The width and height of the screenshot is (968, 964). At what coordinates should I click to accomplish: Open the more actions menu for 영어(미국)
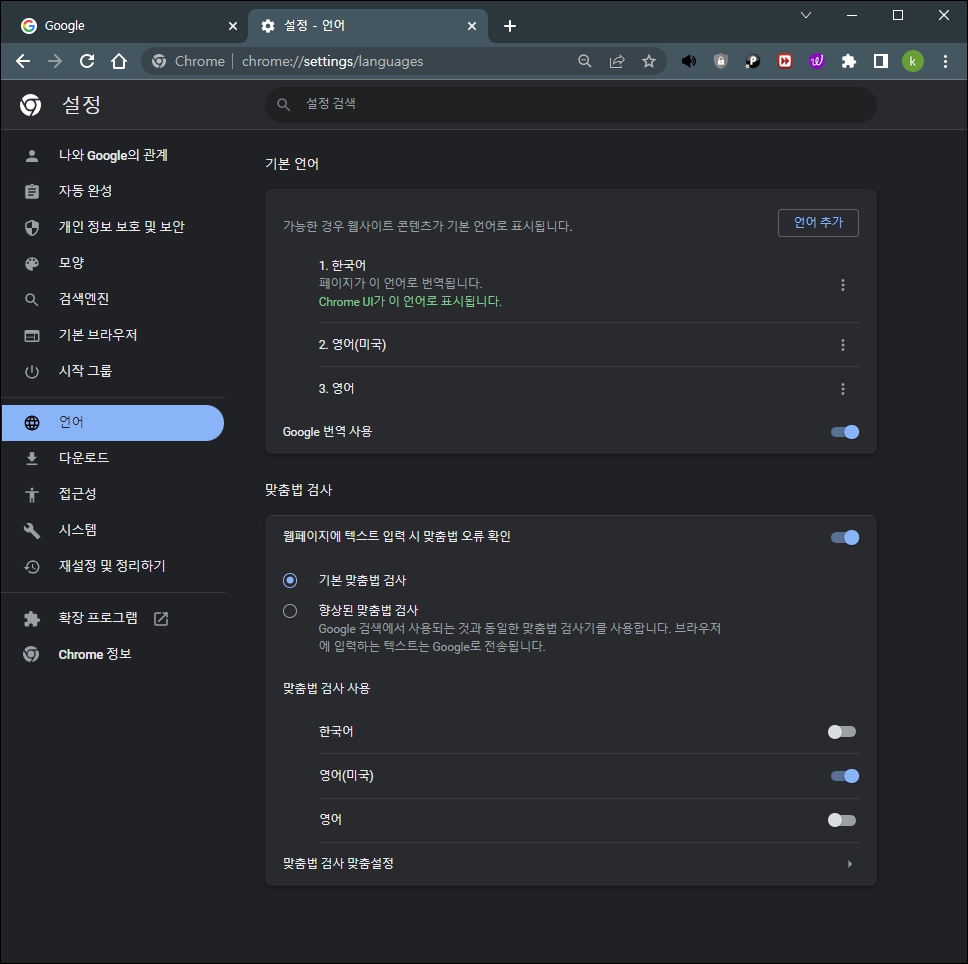coord(843,345)
